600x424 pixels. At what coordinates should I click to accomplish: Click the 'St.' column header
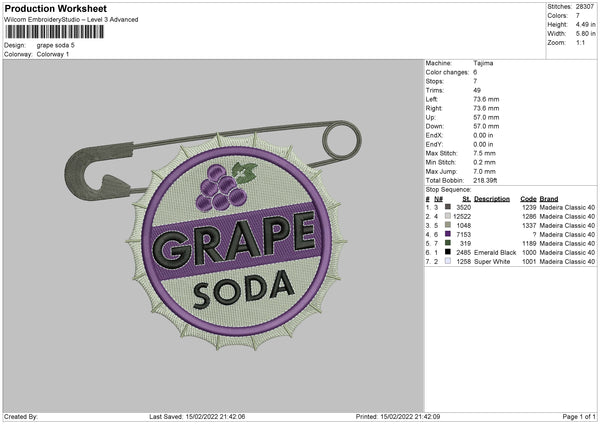(x=466, y=199)
